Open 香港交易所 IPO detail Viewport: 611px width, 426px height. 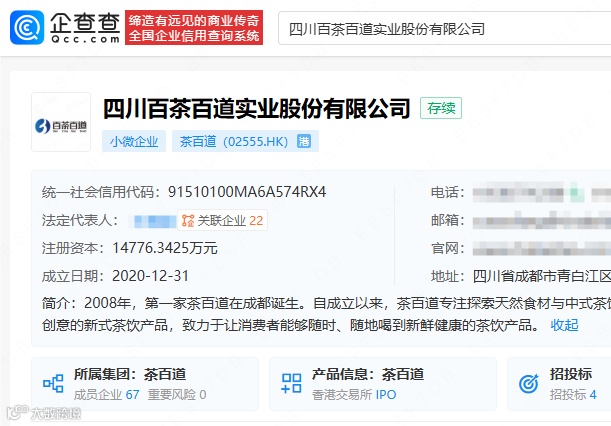click(x=354, y=394)
